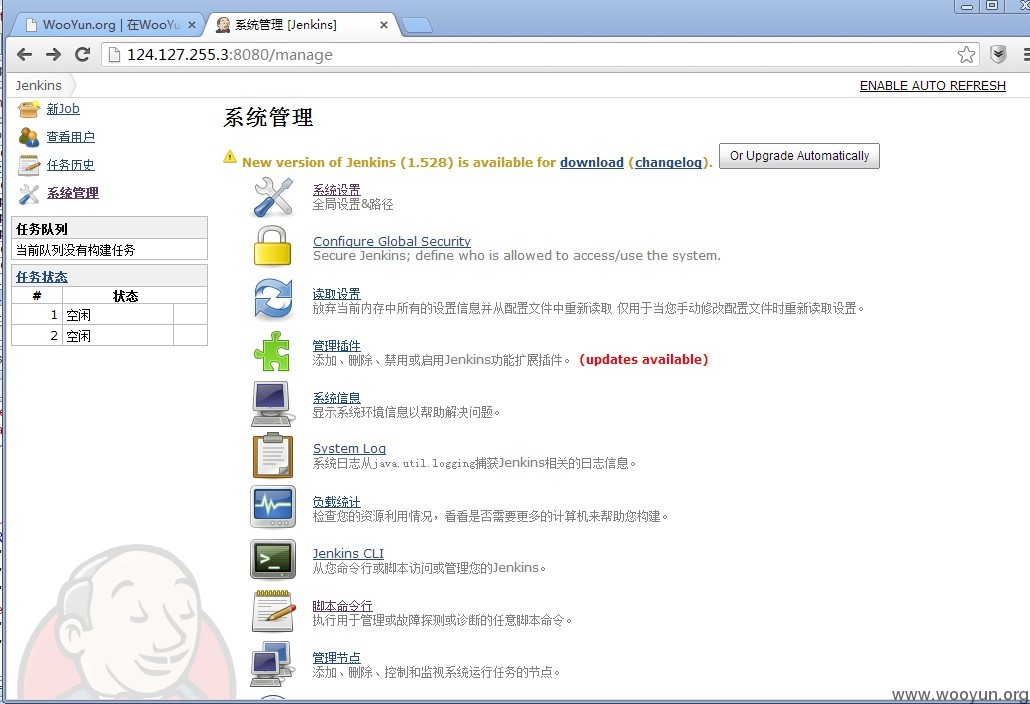
Task: Click executor 2 空闲 status cell
Action: 118,336
